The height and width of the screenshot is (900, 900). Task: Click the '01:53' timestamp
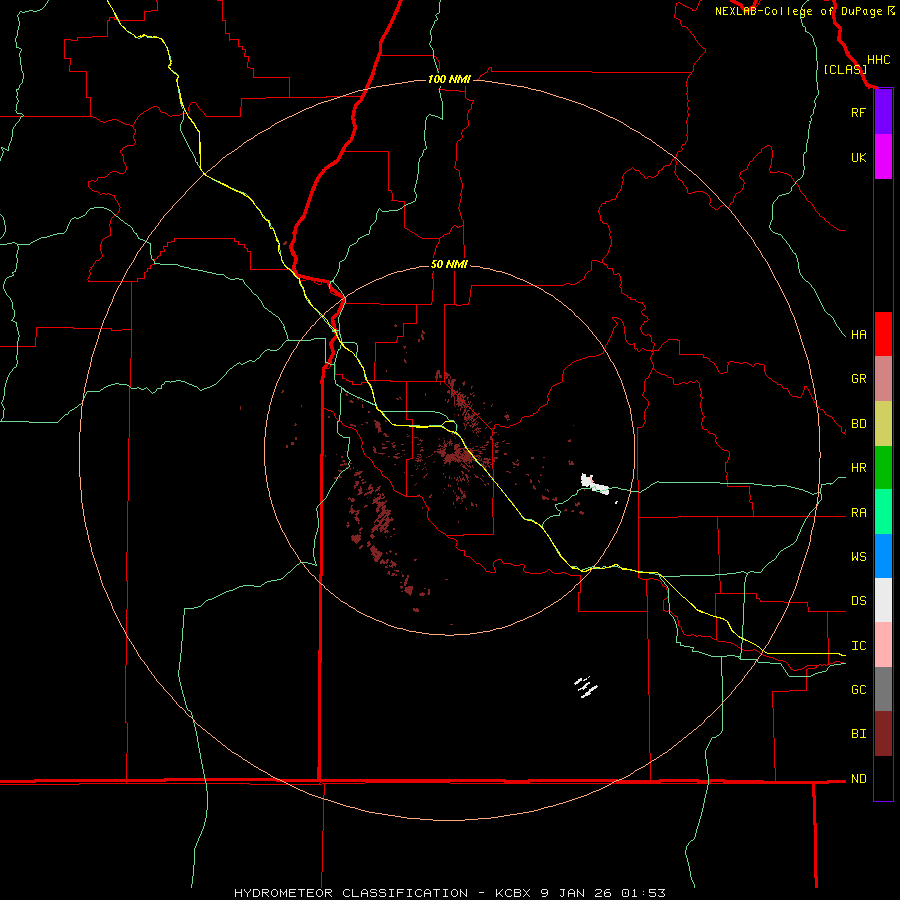643,893
